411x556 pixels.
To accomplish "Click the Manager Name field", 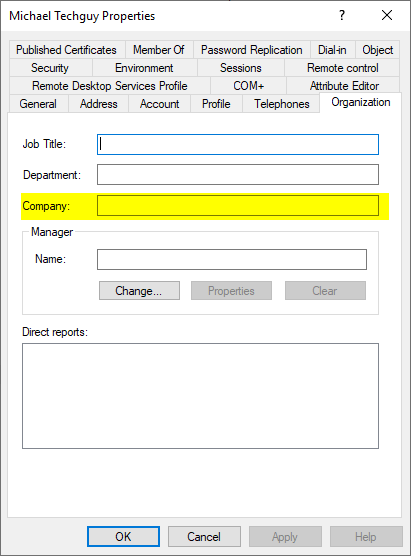I will (232, 260).
